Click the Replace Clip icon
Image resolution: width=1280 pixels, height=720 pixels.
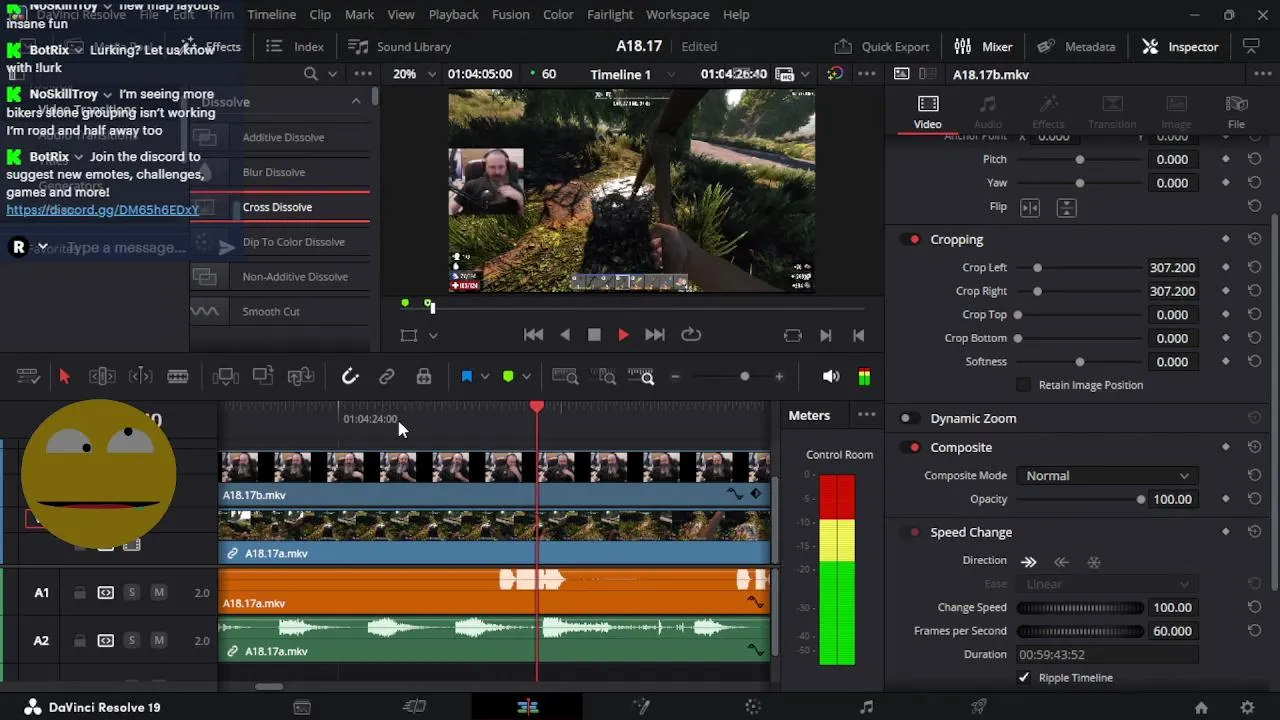[x=301, y=376]
